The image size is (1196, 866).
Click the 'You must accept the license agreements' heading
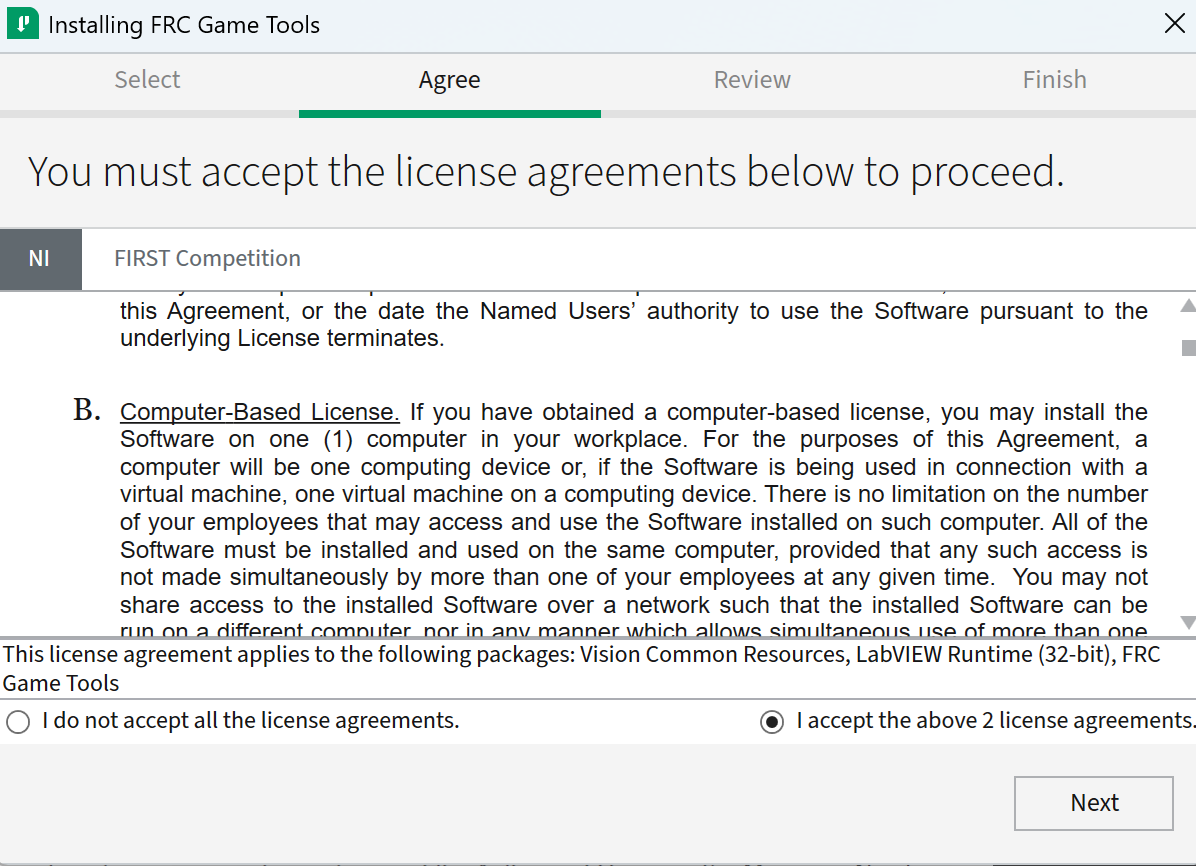[545, 172]
